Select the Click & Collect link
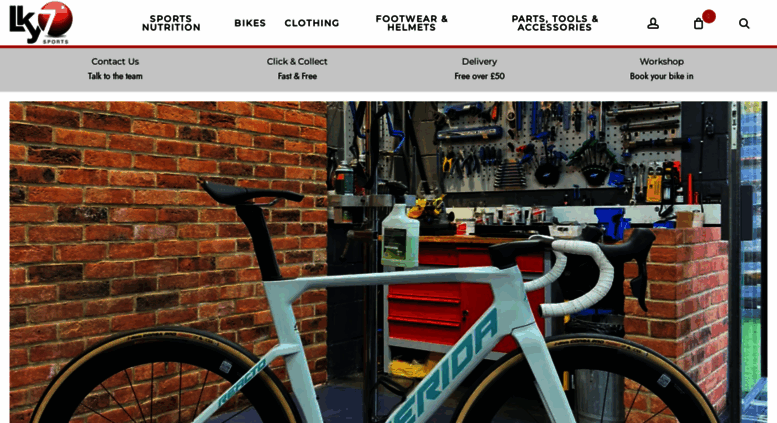This screenshot has width=777, height=423. point(297,61)
